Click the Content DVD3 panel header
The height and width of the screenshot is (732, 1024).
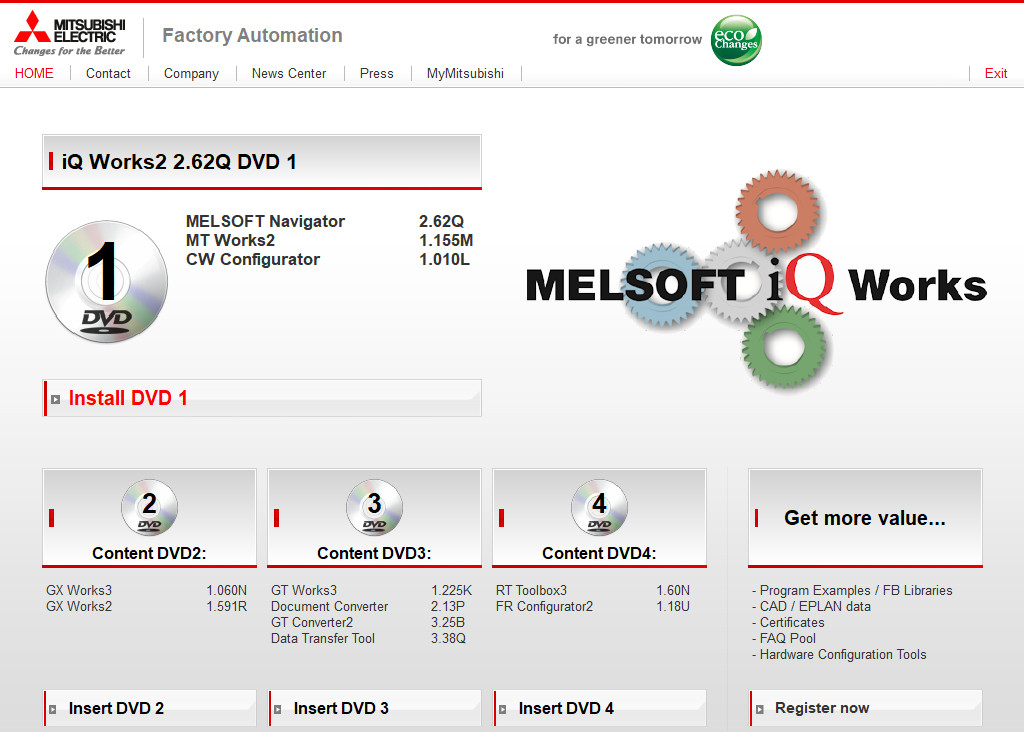click(374, 518)
